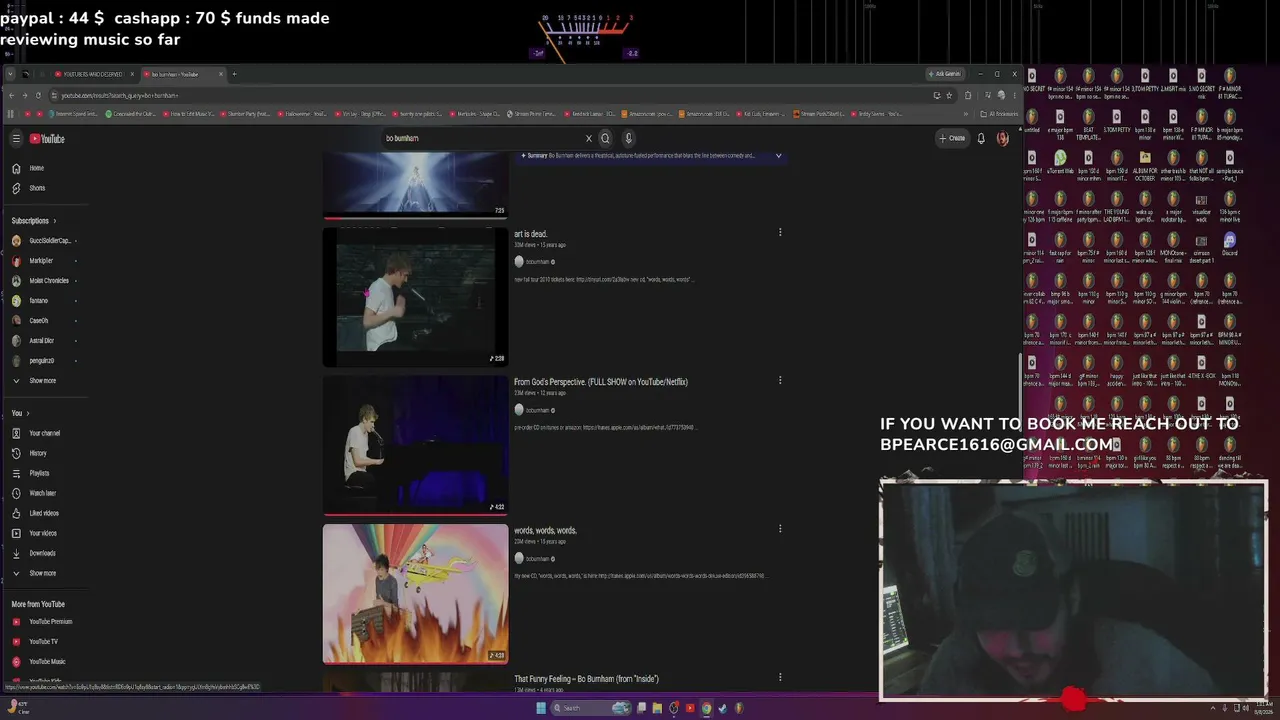Open the YouTube guide hamburger menu
The height and width of the screenshot is (720, 1280).
coord(16,139)
